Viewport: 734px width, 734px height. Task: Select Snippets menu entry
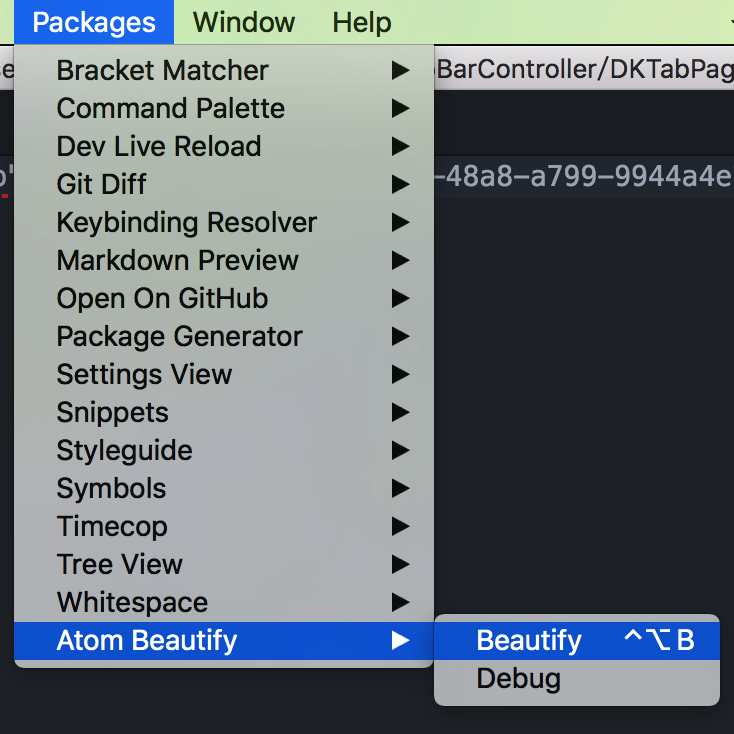[x=224, y=412]
